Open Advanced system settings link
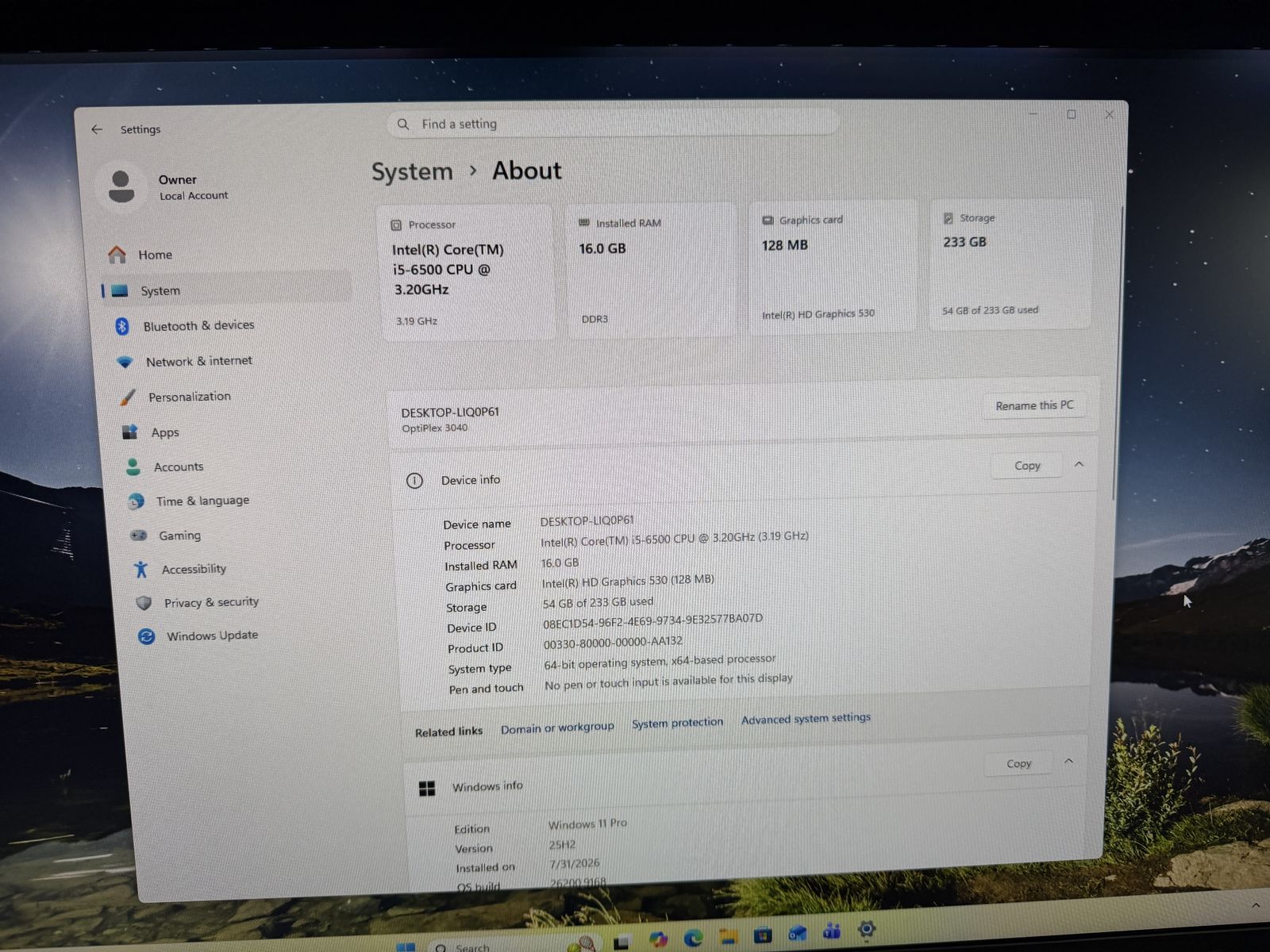 [806, 719]
